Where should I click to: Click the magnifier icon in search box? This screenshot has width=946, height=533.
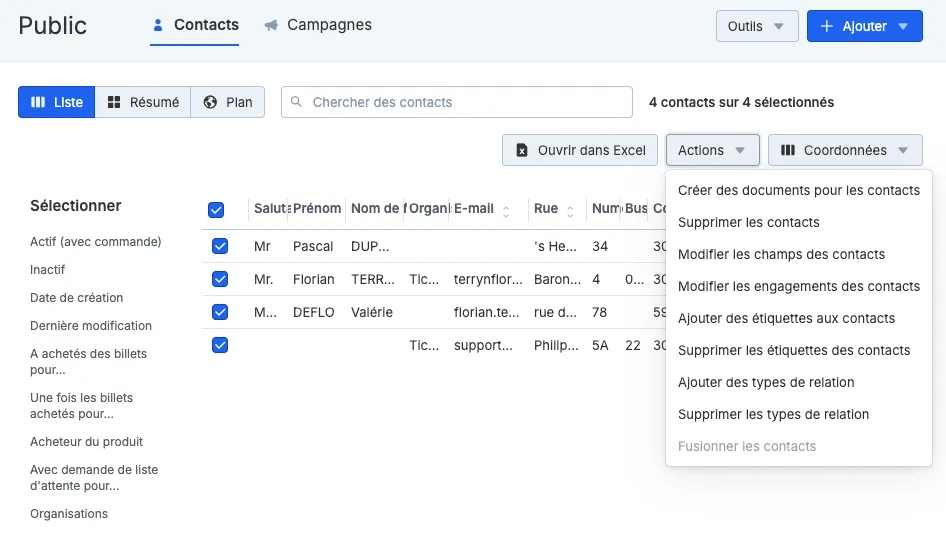(296, 101)
